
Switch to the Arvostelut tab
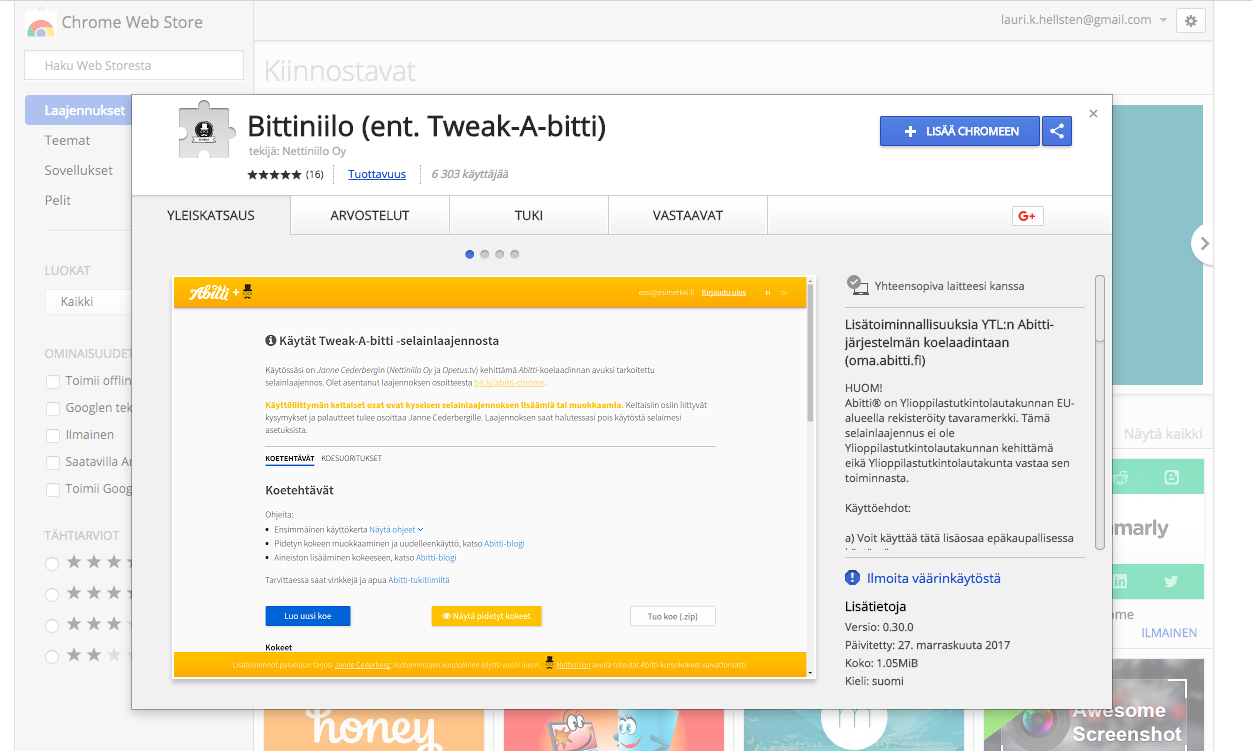point(370,215)
